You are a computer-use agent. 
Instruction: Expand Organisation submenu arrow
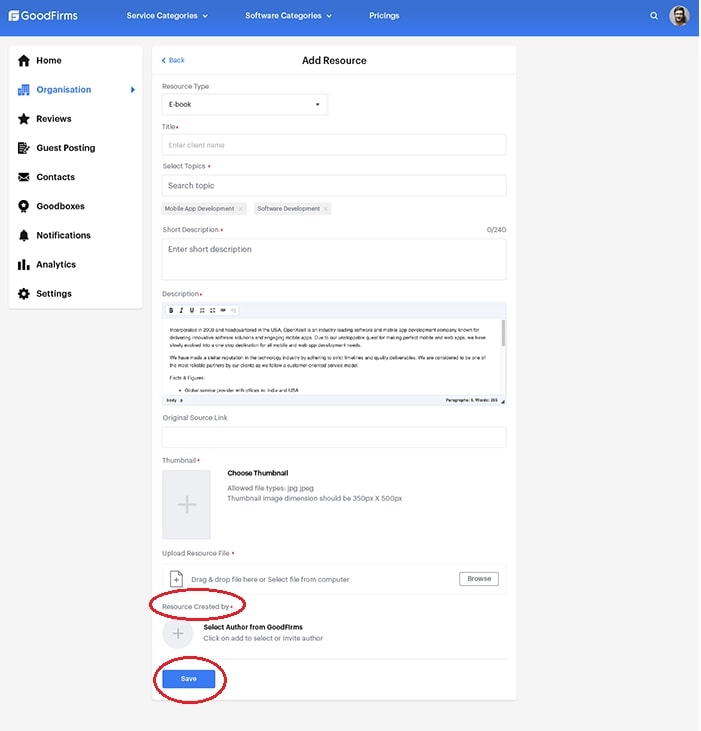pyautogui.click(x=133, y=90)
